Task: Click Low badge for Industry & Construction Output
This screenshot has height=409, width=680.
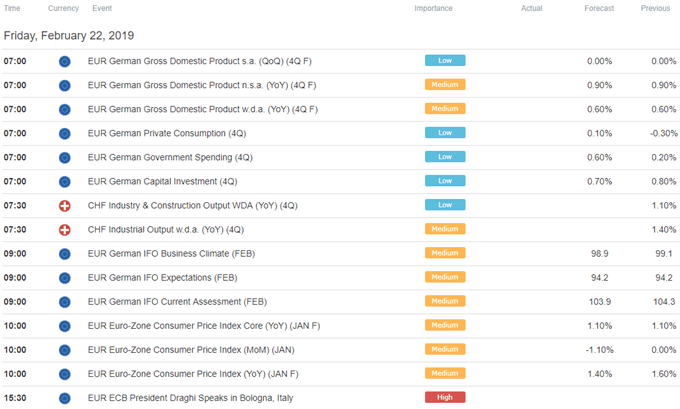Action: pyautogui.click(x=445, y=205)
